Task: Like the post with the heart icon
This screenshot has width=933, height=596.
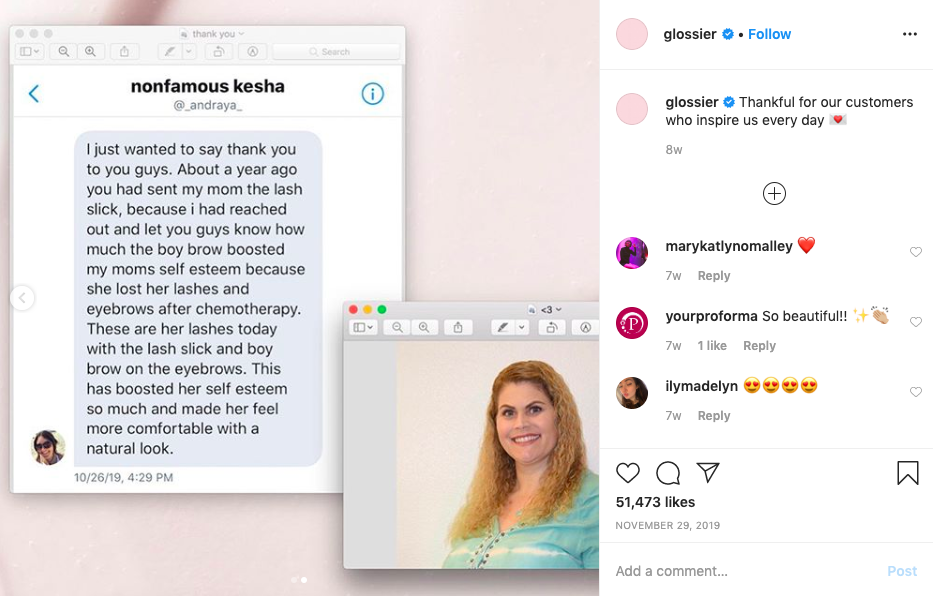Action: coord(628,473)
